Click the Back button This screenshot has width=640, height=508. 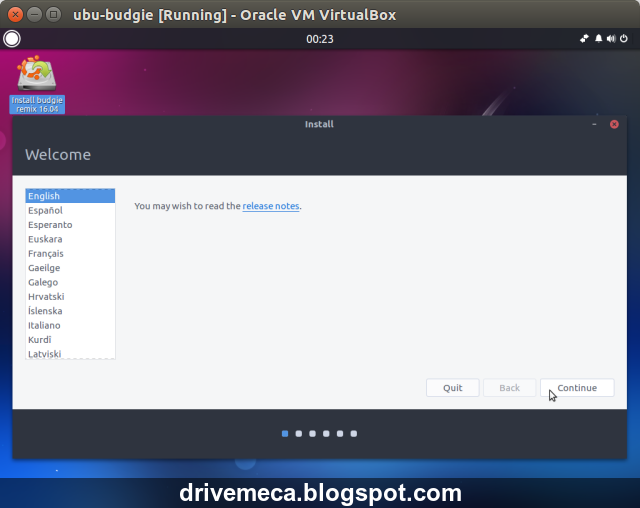[509, 388]
